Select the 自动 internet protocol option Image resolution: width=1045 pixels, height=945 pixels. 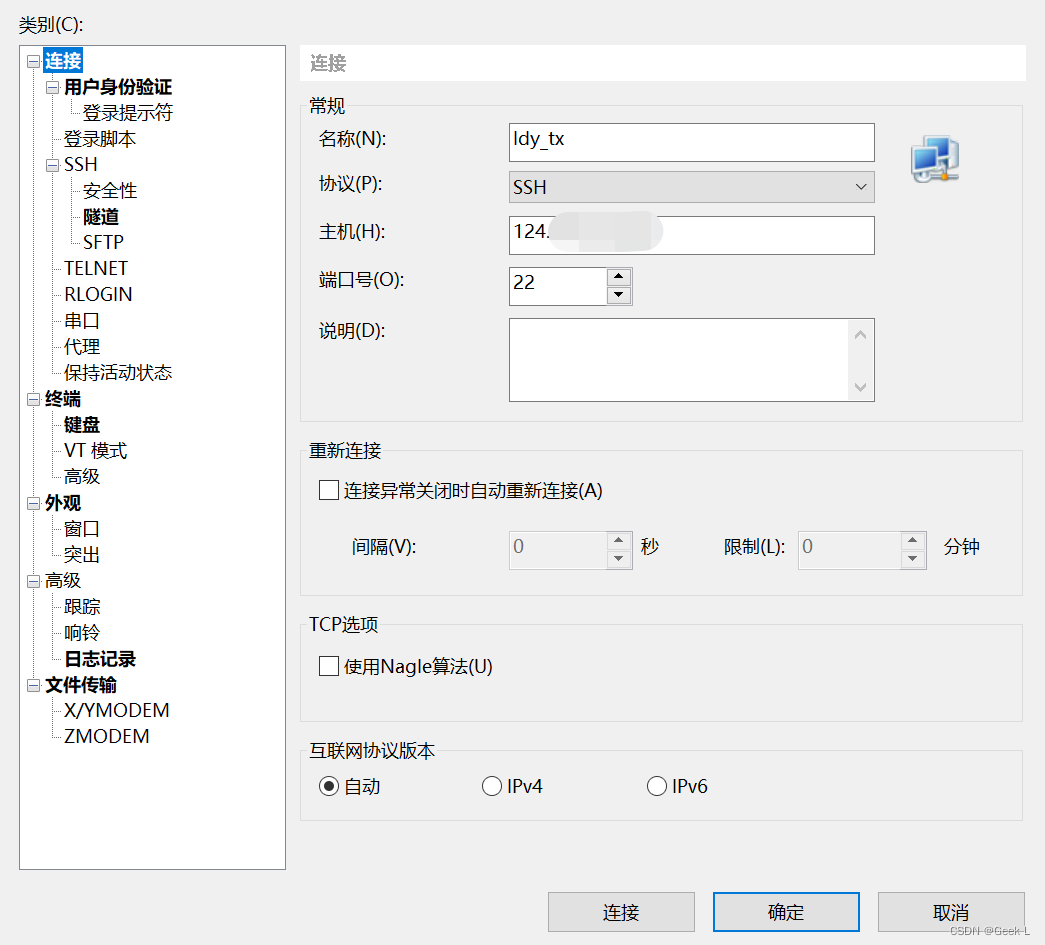(328, 786)
